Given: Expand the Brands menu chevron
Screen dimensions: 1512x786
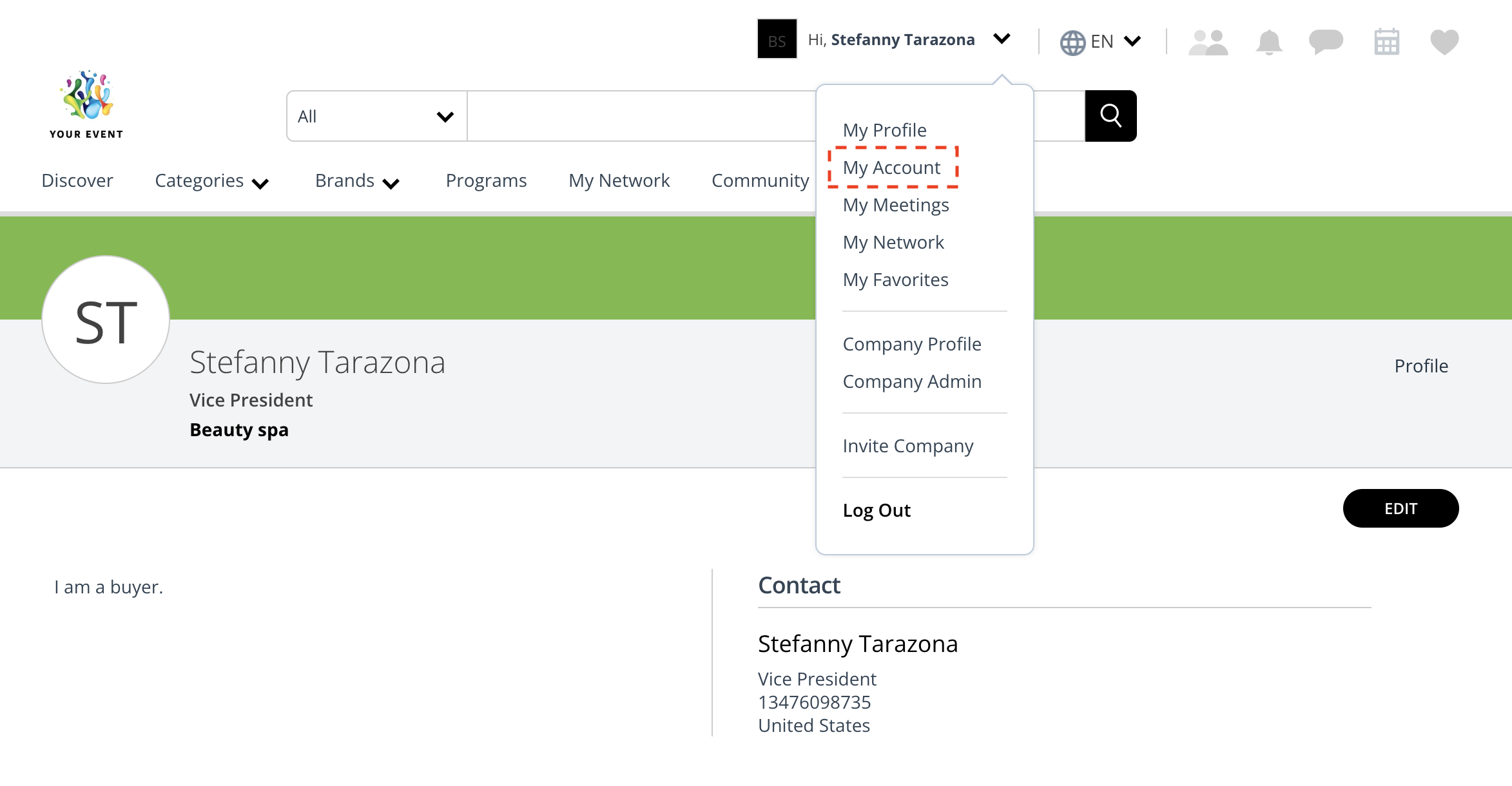Looking at the screenshot, I should pyautogui.click(x=390, y=183).
